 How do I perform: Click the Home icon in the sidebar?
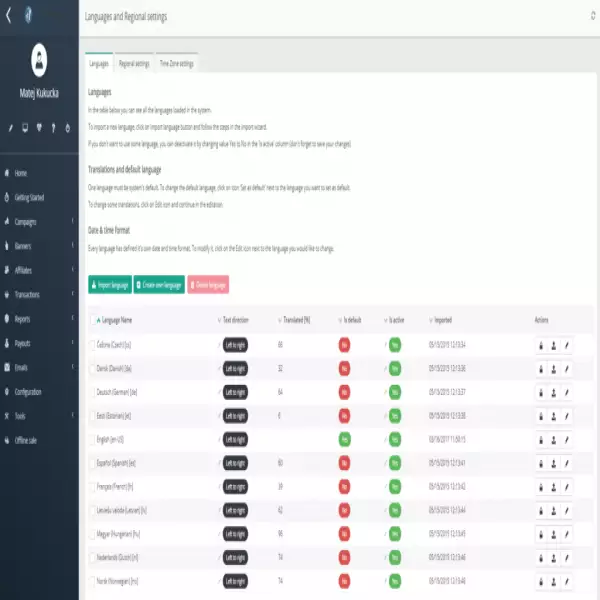coord(7,173)
